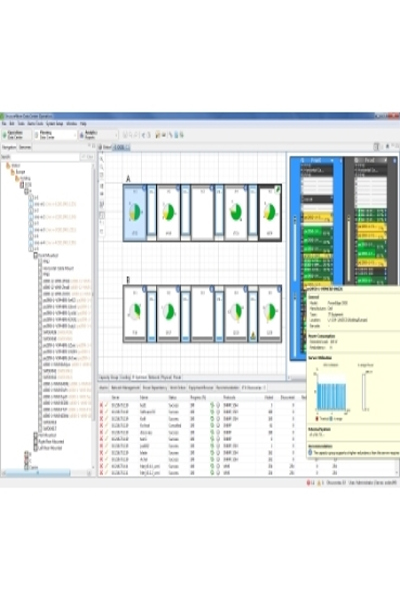The image size is (400, 600).
Task: Click the horizontal scrollbar under navigation tree
Action: click(38, 473)
